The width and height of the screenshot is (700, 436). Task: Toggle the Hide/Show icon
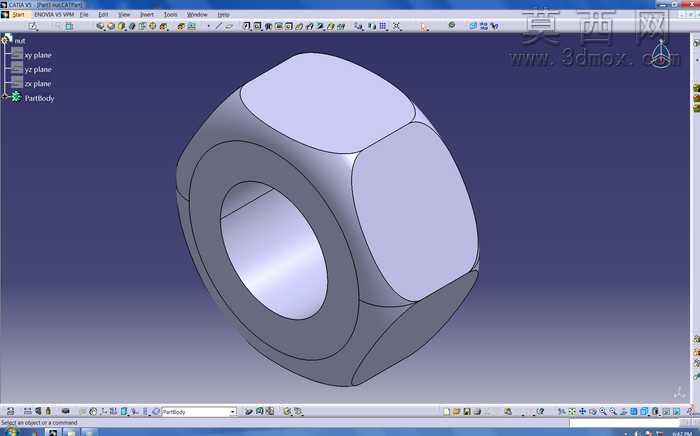click(666, 411)
